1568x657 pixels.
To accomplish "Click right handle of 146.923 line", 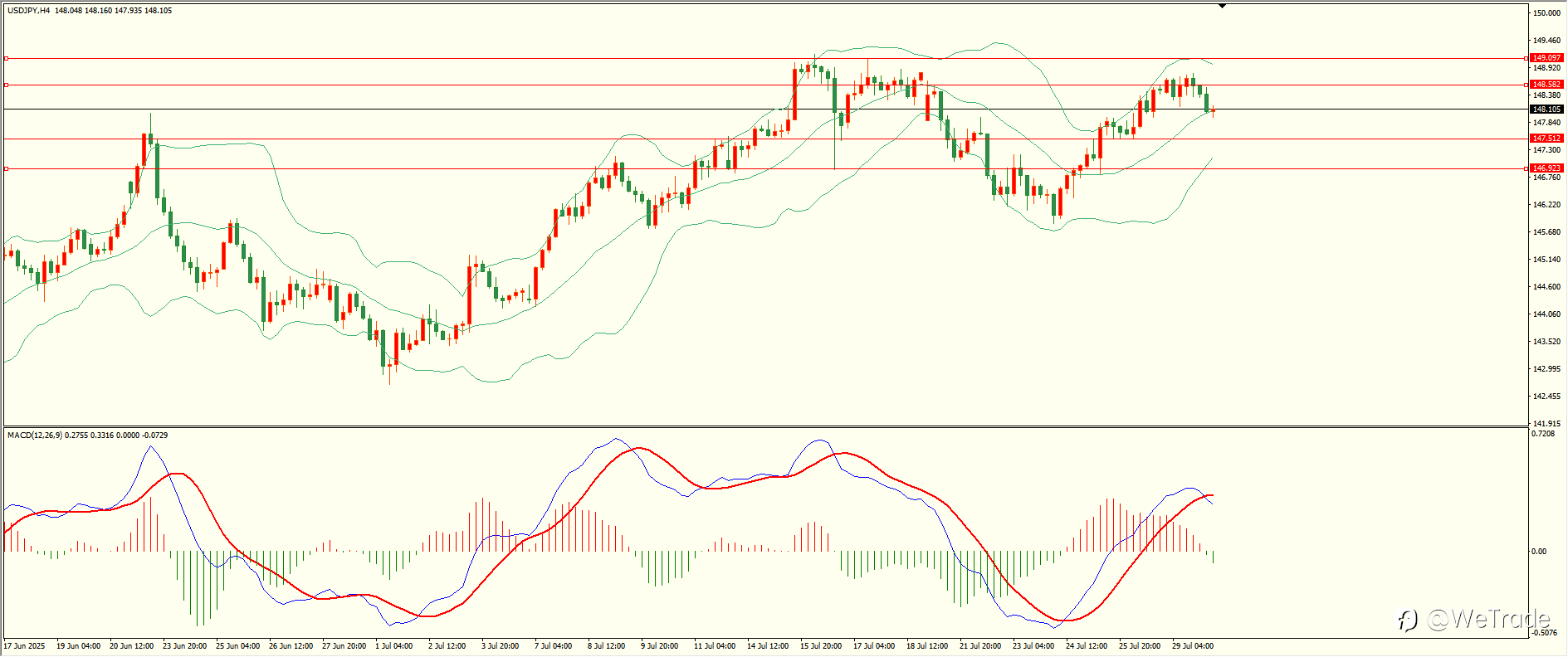I will 1526,168.
